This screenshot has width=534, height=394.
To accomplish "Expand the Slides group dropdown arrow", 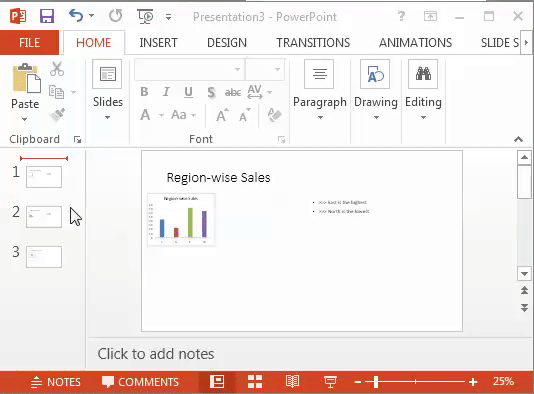I will click(108, 117).
